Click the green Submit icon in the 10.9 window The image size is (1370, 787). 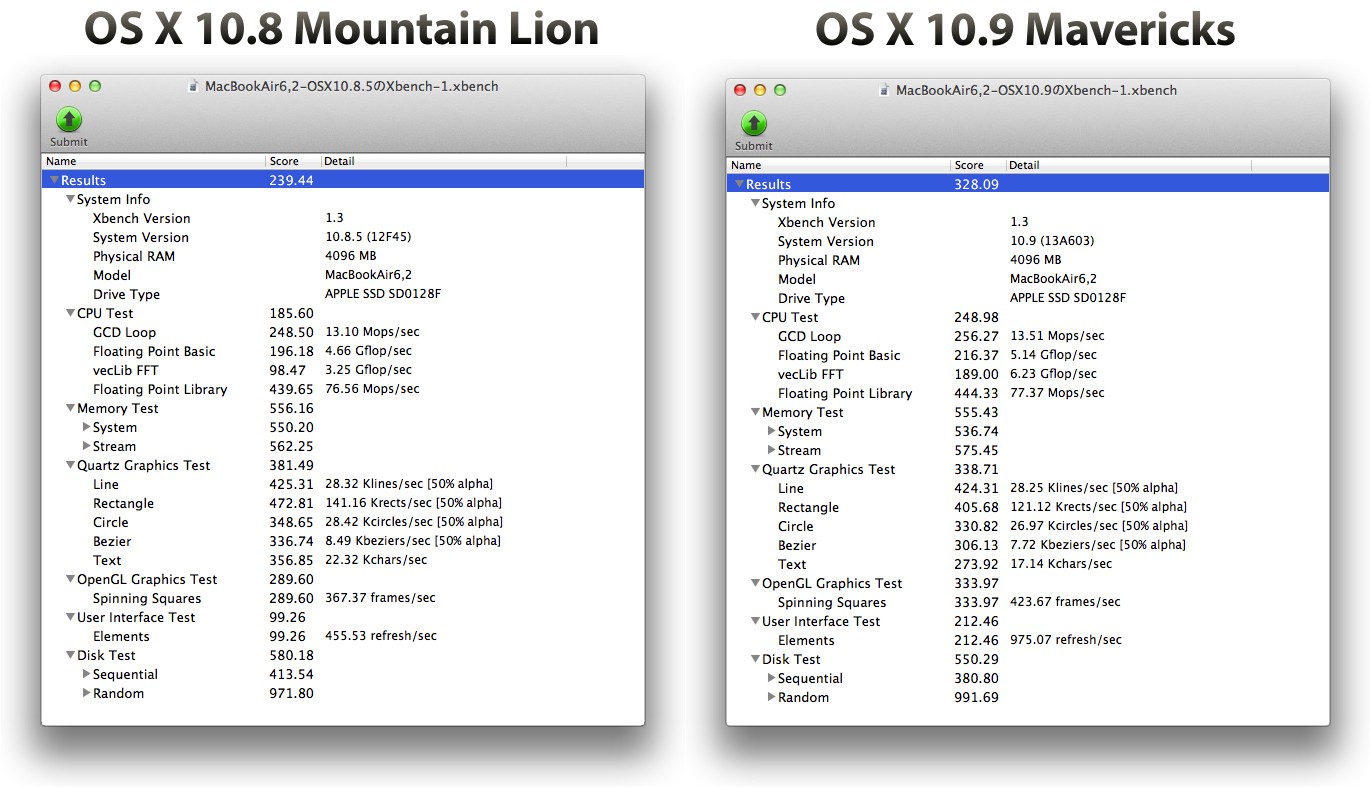point(754,124)
